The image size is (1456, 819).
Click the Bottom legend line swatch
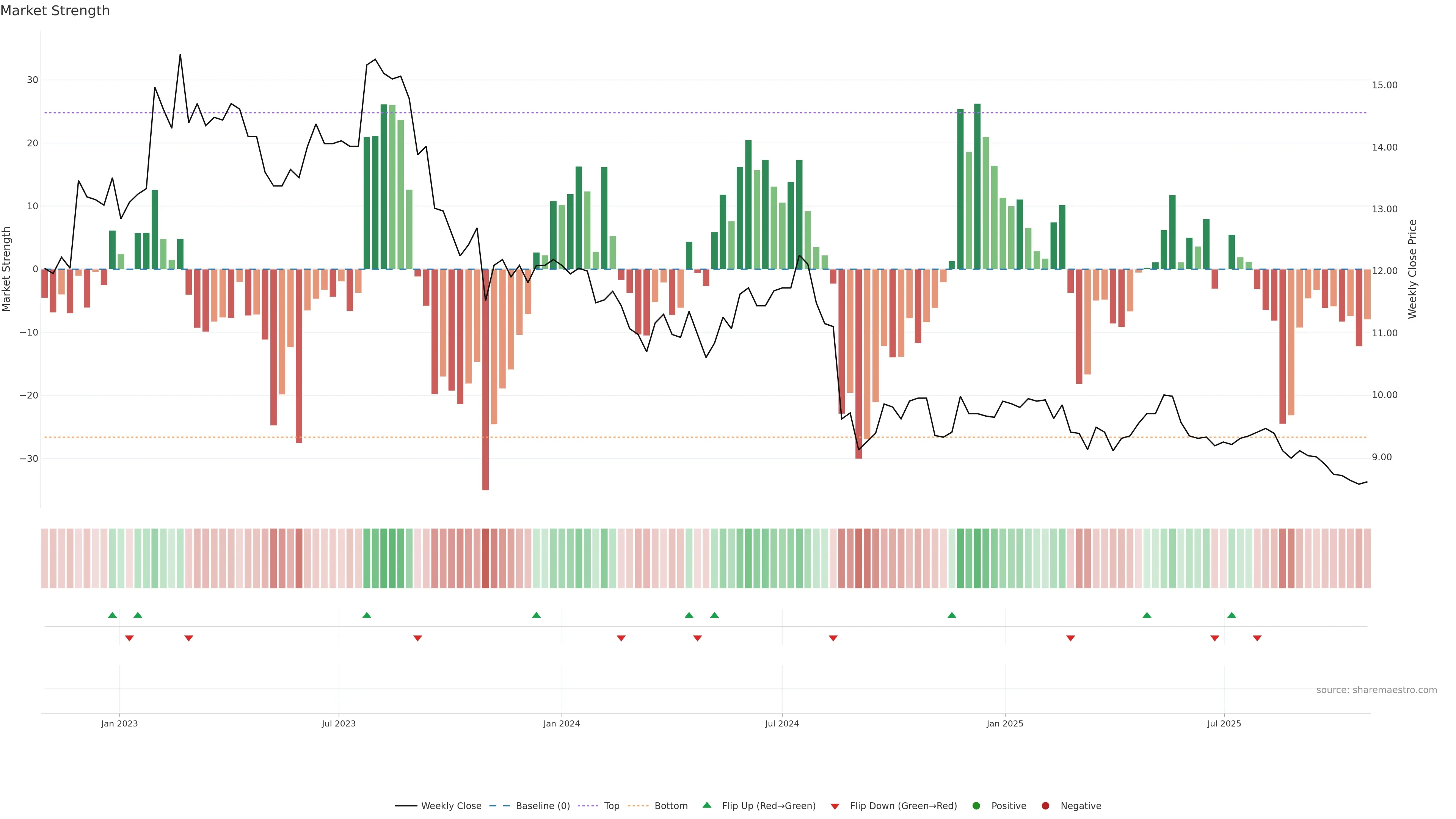[x=638, y=806]
